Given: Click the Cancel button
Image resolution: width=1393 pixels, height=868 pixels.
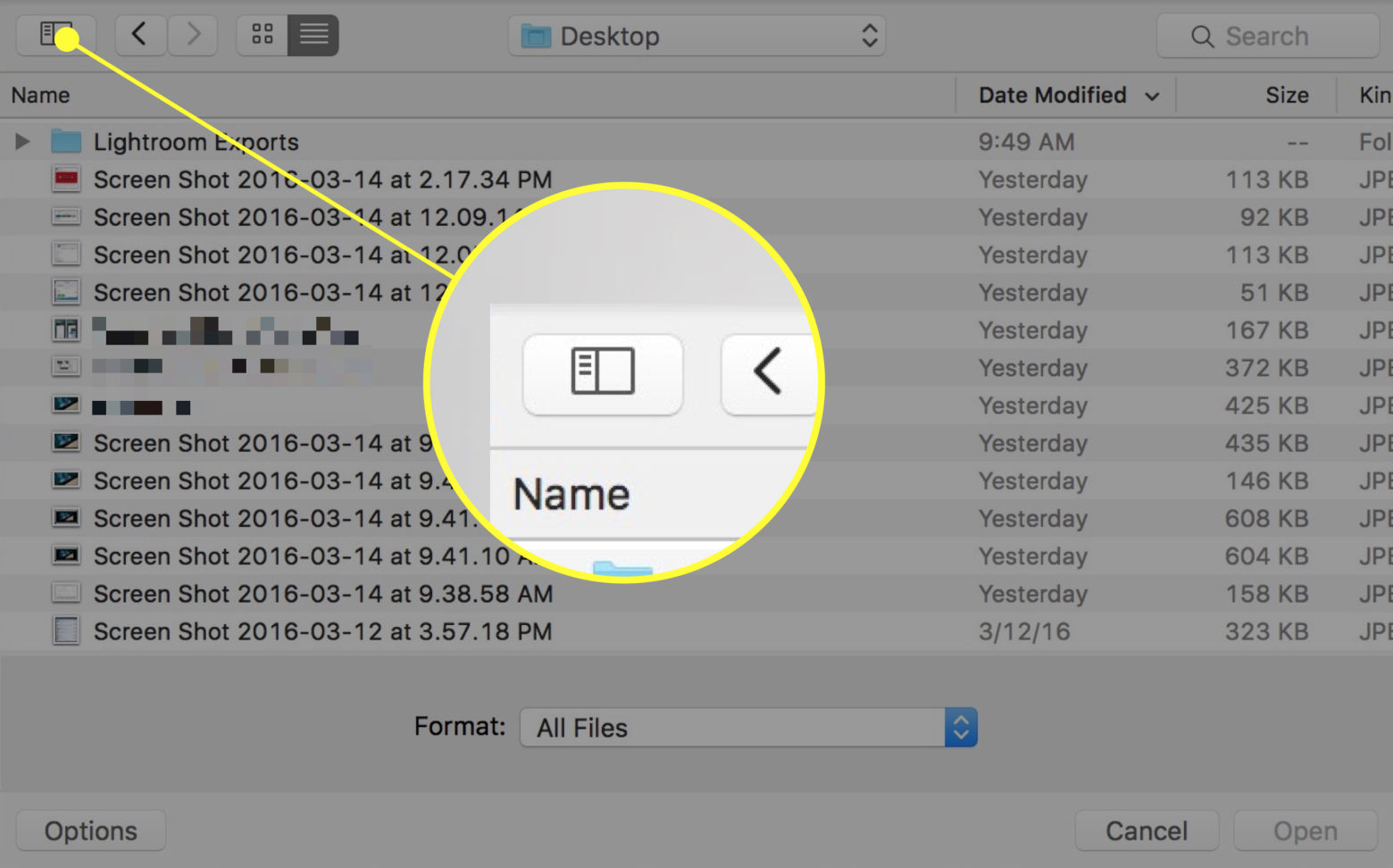Looking at the screenshot, I should 1147,830.
